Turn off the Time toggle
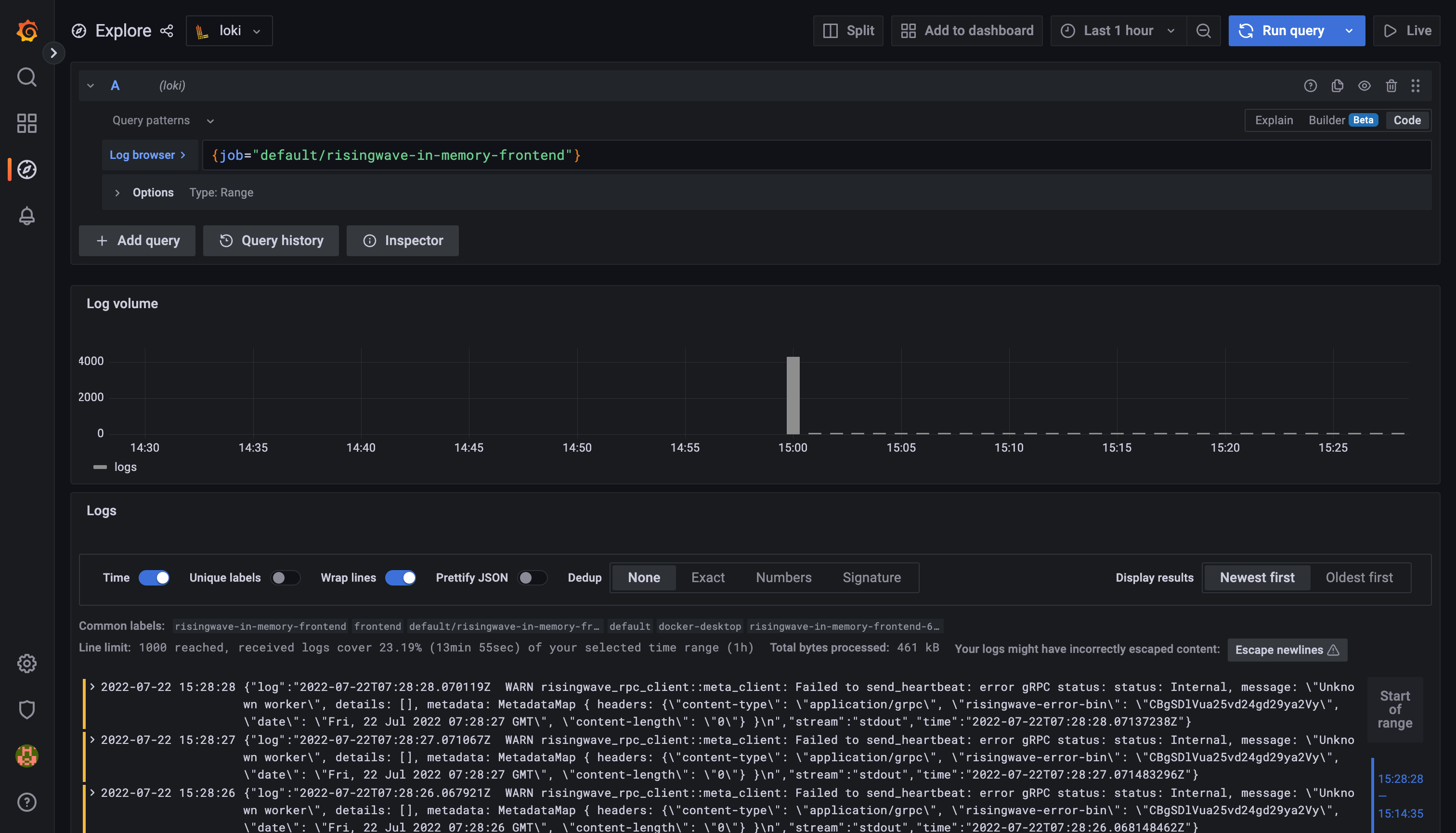The image size is (1456, 833). tap(154, 578)
